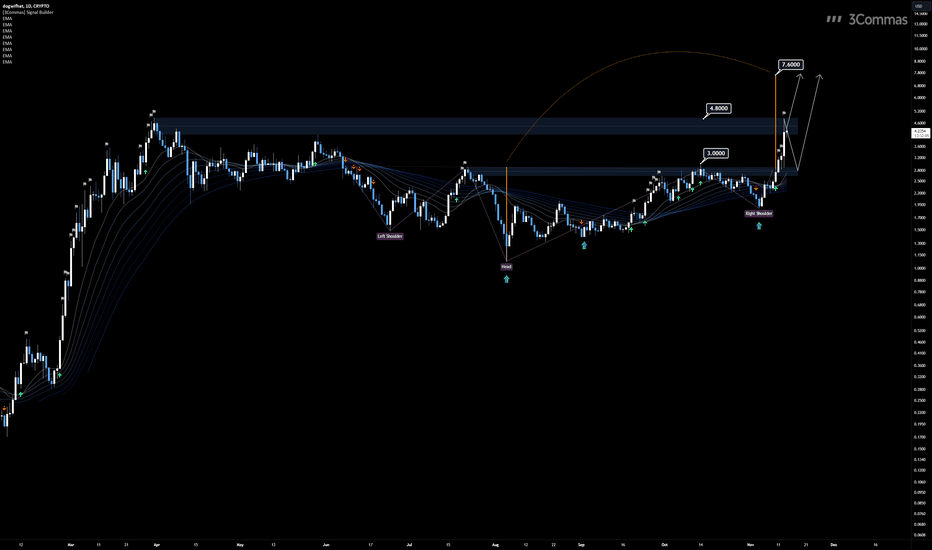Click the Dec label on time axis
Image resolution: width=932 pixels, height=550 pixels.
click(834, 544)
